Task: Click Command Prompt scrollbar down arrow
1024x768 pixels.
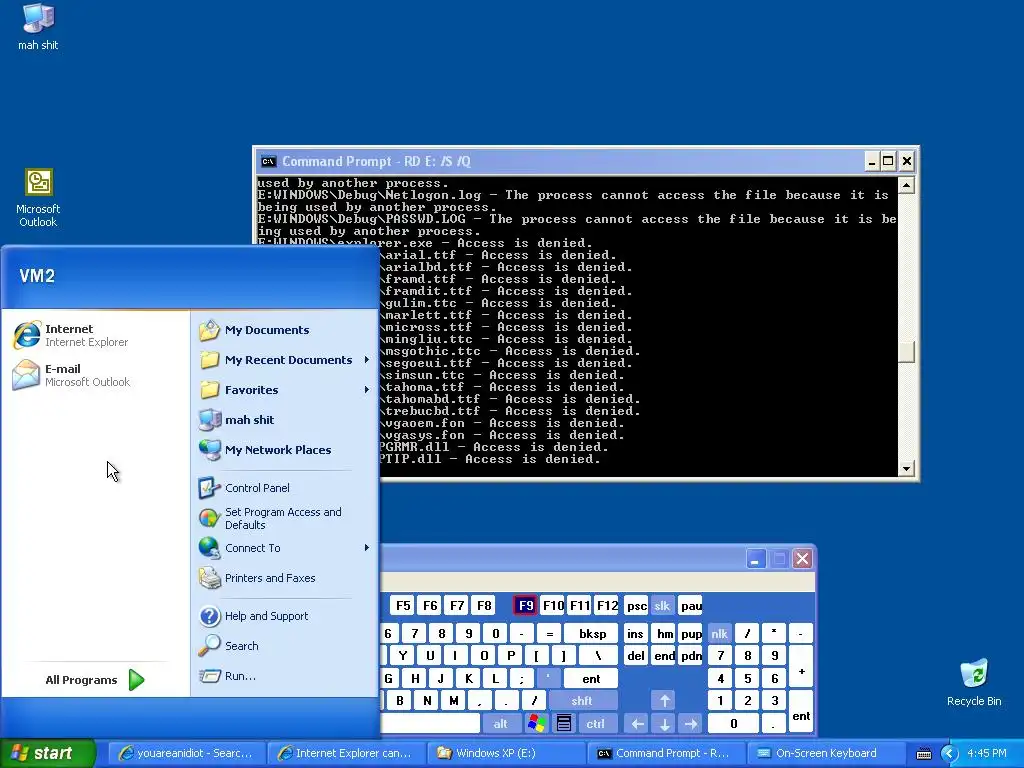Action: point(906,468)
